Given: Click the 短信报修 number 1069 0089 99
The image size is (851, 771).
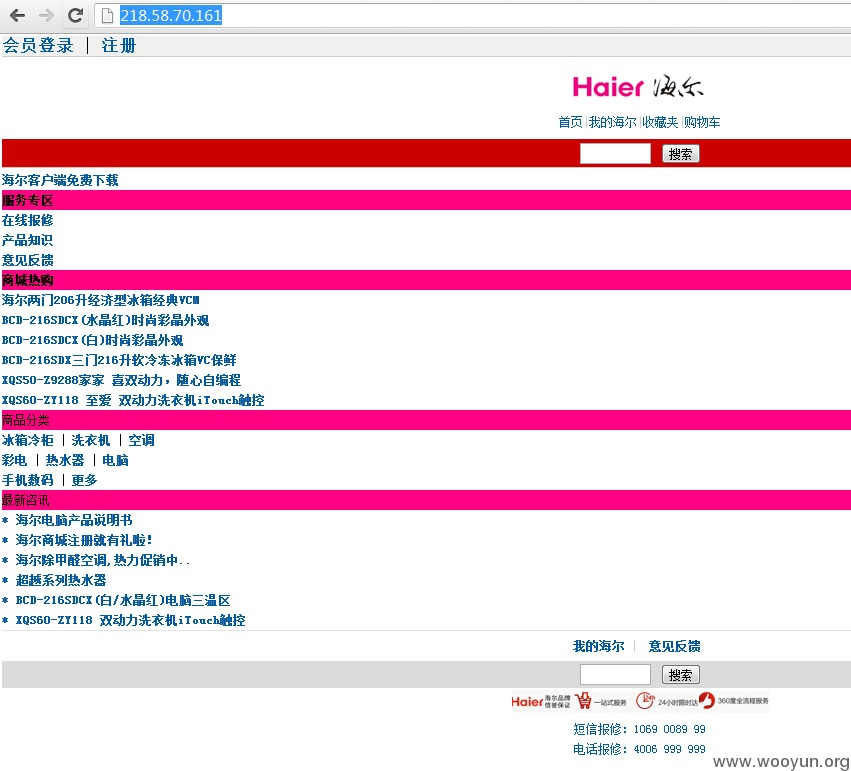Looking at the screenshot, I should pyautogui.click(x=670, y=729).
